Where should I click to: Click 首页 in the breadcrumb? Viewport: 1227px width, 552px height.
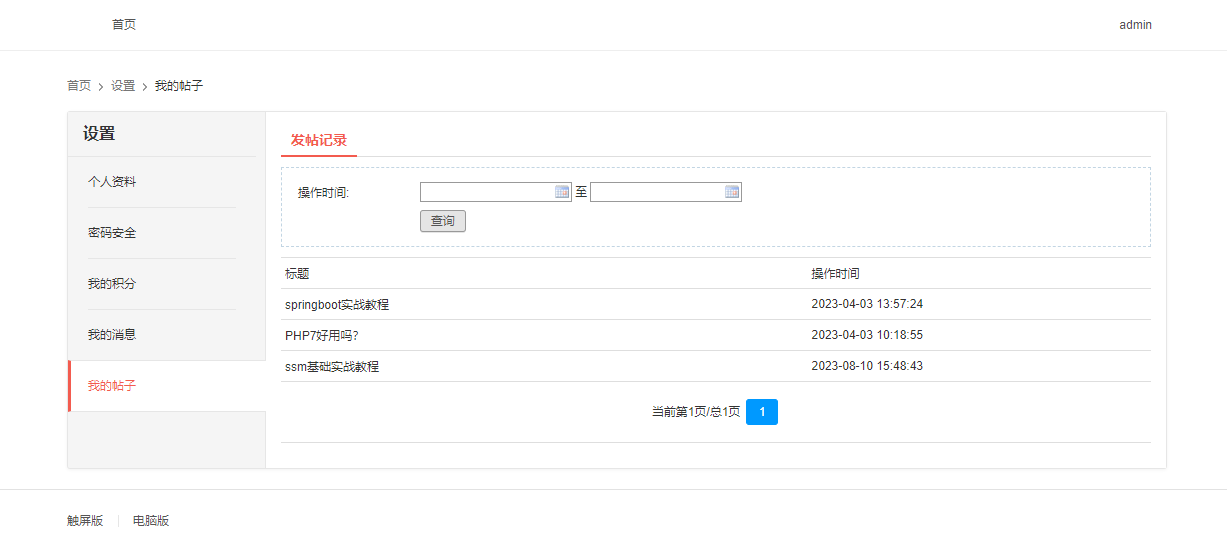point(79,86)
